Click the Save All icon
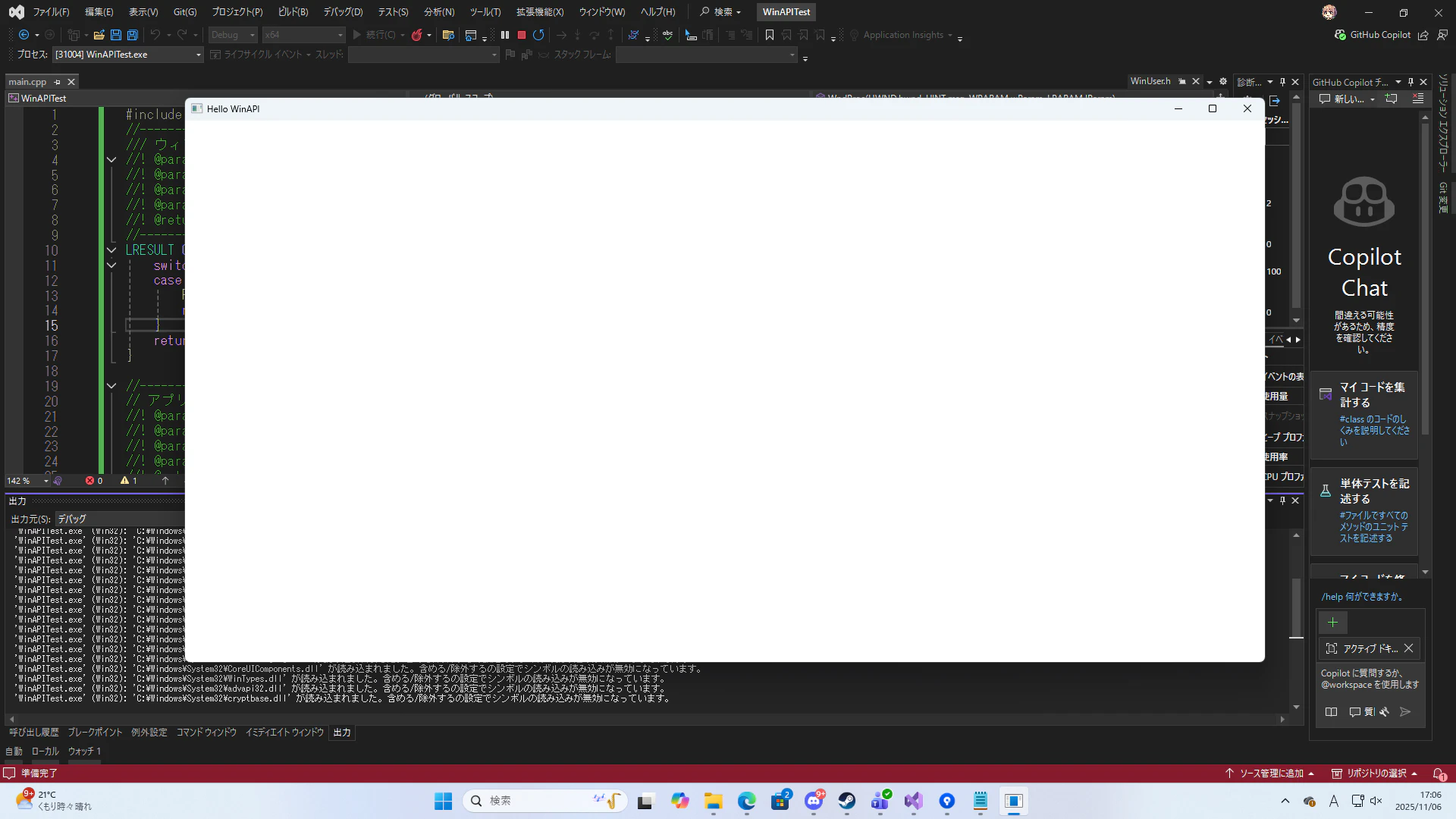Image resolution: width=1456 pixels, height=819 pixels. pyautogui.click(x=132, y=35)
